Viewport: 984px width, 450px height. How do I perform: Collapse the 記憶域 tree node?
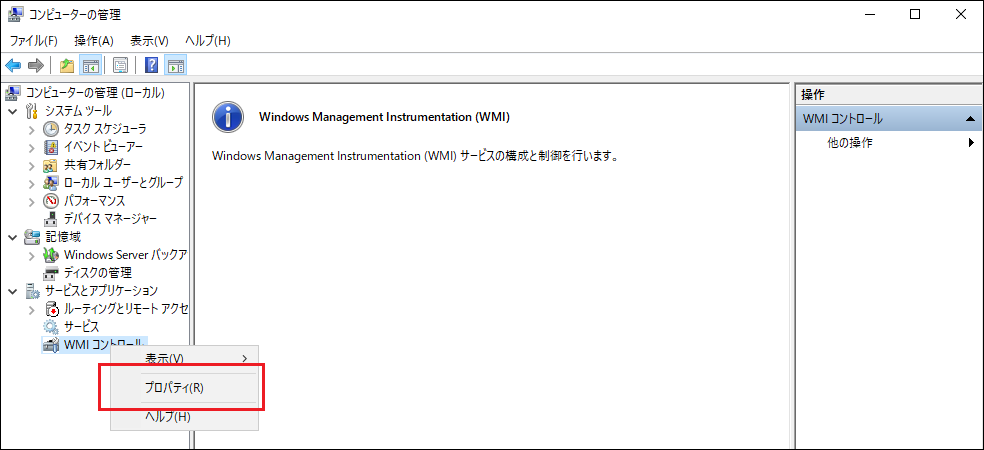(x=13, y=237)
